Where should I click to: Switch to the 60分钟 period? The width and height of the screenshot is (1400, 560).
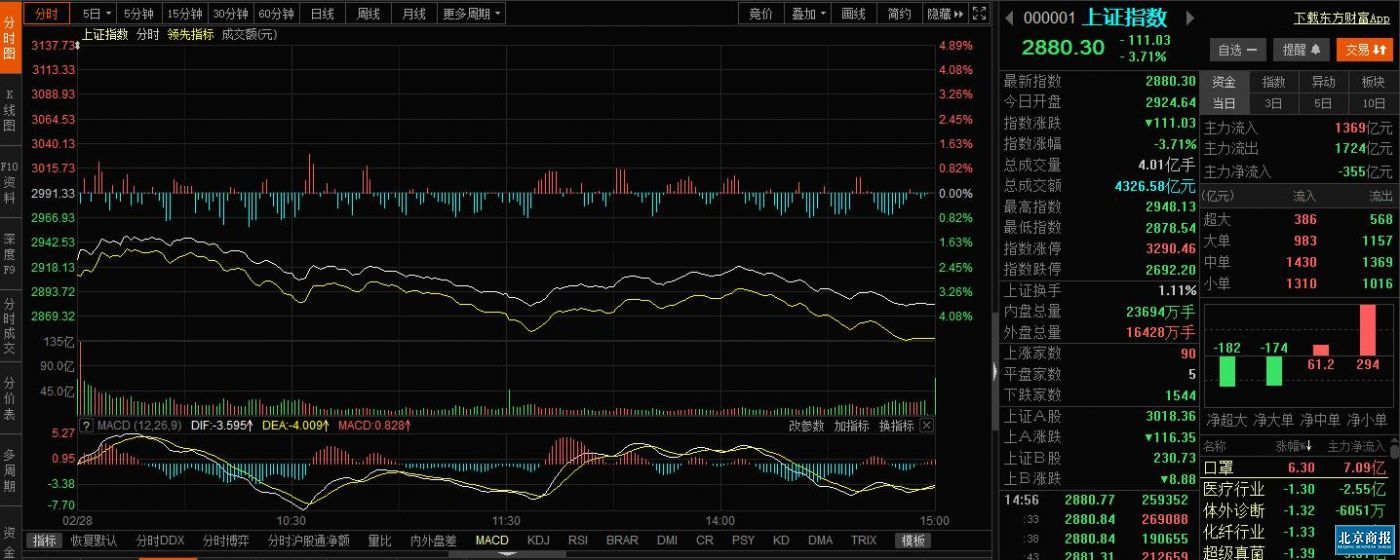coord(276,14)
